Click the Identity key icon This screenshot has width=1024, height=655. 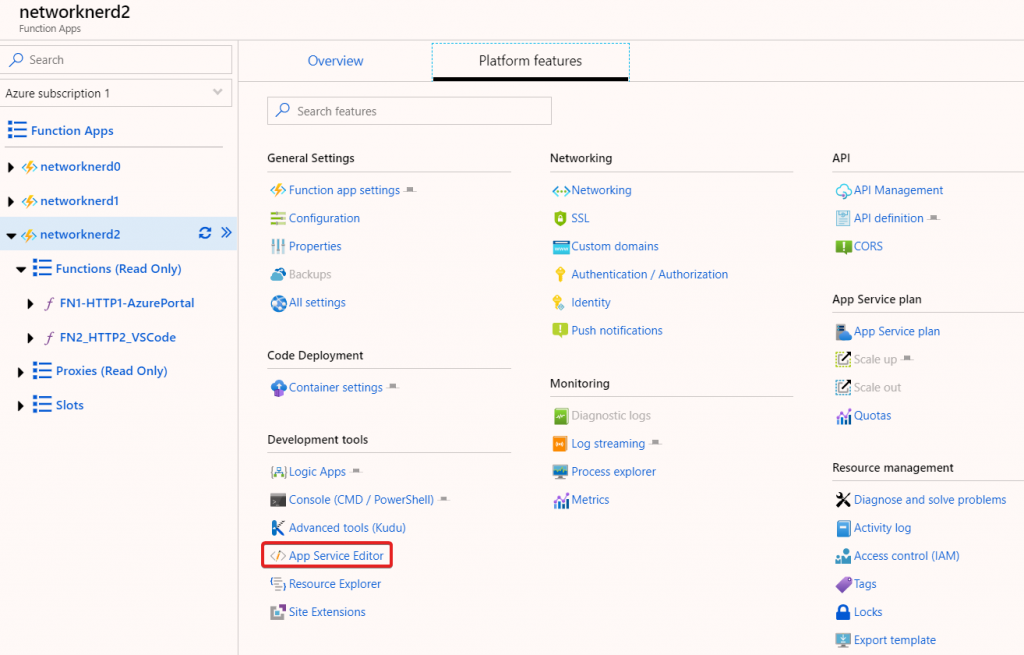pos(558,302)
